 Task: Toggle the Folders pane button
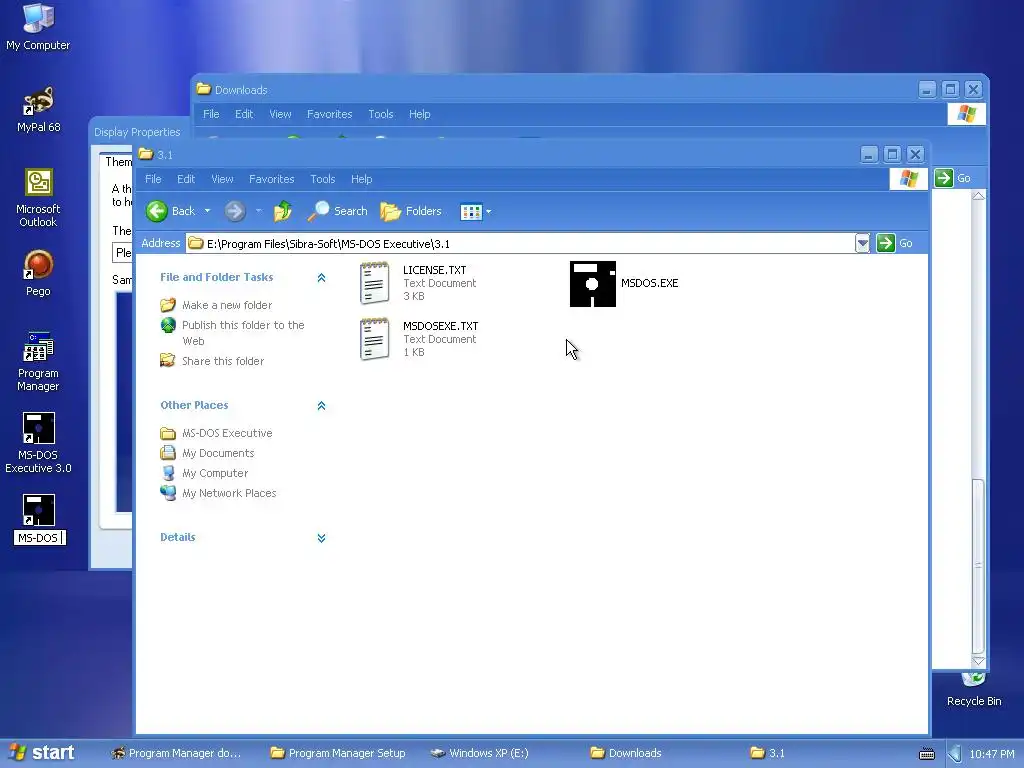[411, 211]
